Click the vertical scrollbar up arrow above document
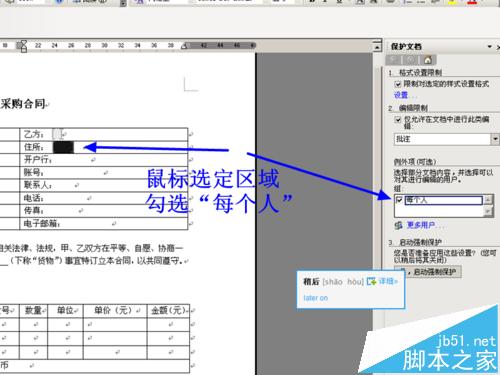This screenshot has width=500, height=375. click(x=377, y=47)
